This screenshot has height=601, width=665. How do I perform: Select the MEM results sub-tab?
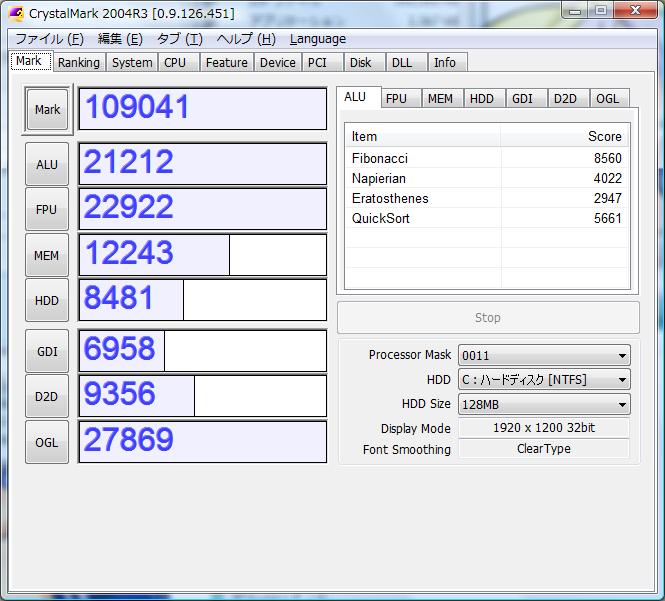click(442, 98)
